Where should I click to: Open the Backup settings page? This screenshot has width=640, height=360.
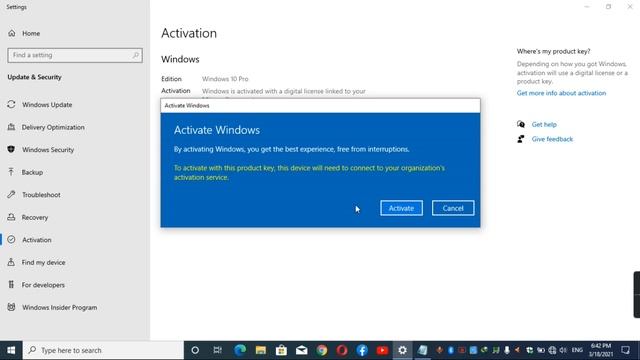pyautogui.click(x=32, y=172)
